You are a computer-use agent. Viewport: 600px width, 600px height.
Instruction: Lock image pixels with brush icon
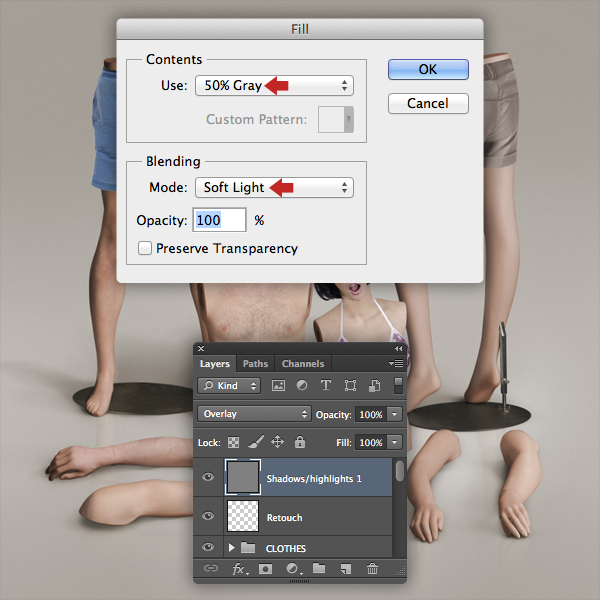pos(256,442)
